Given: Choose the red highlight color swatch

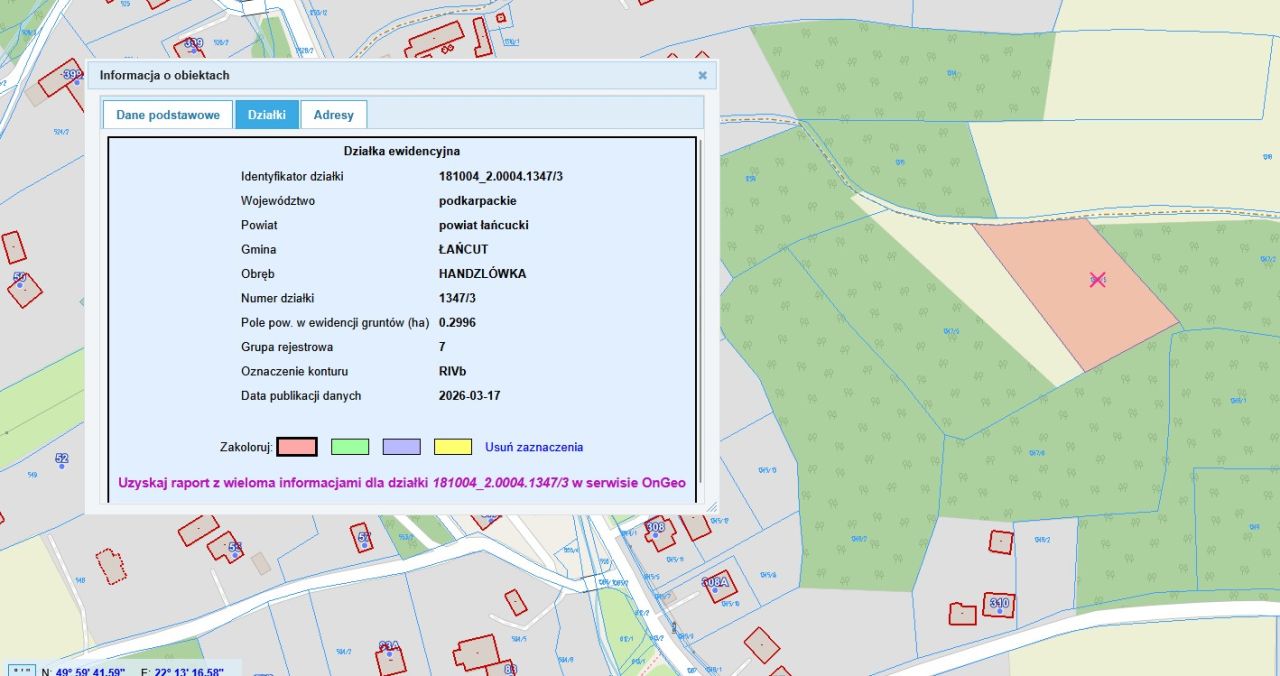Looking at the screenshot, I should click(297, 447).
